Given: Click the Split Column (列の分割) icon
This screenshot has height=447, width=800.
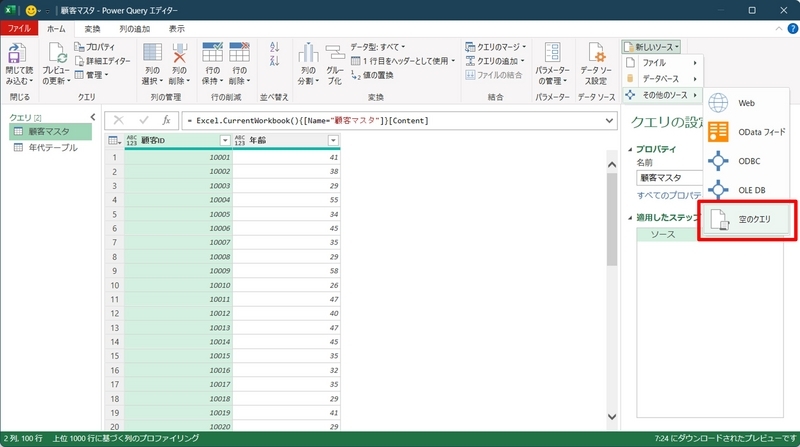Looking at the screenshot, I should click(x=308, y=53).
